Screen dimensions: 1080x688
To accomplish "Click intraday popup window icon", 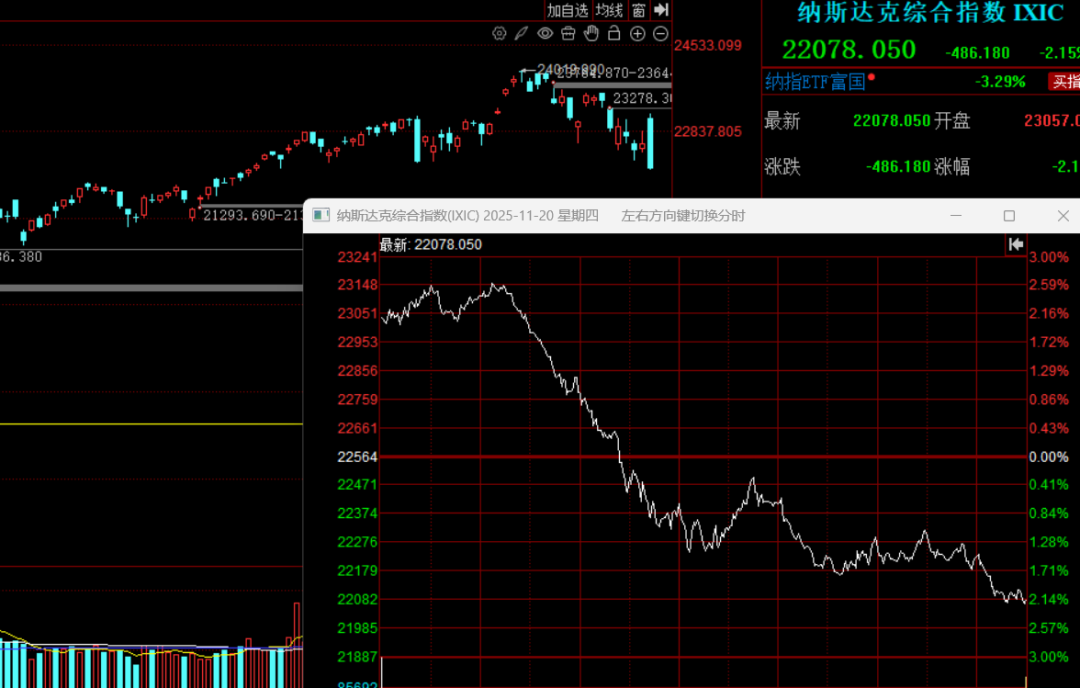I will [321, 216].
